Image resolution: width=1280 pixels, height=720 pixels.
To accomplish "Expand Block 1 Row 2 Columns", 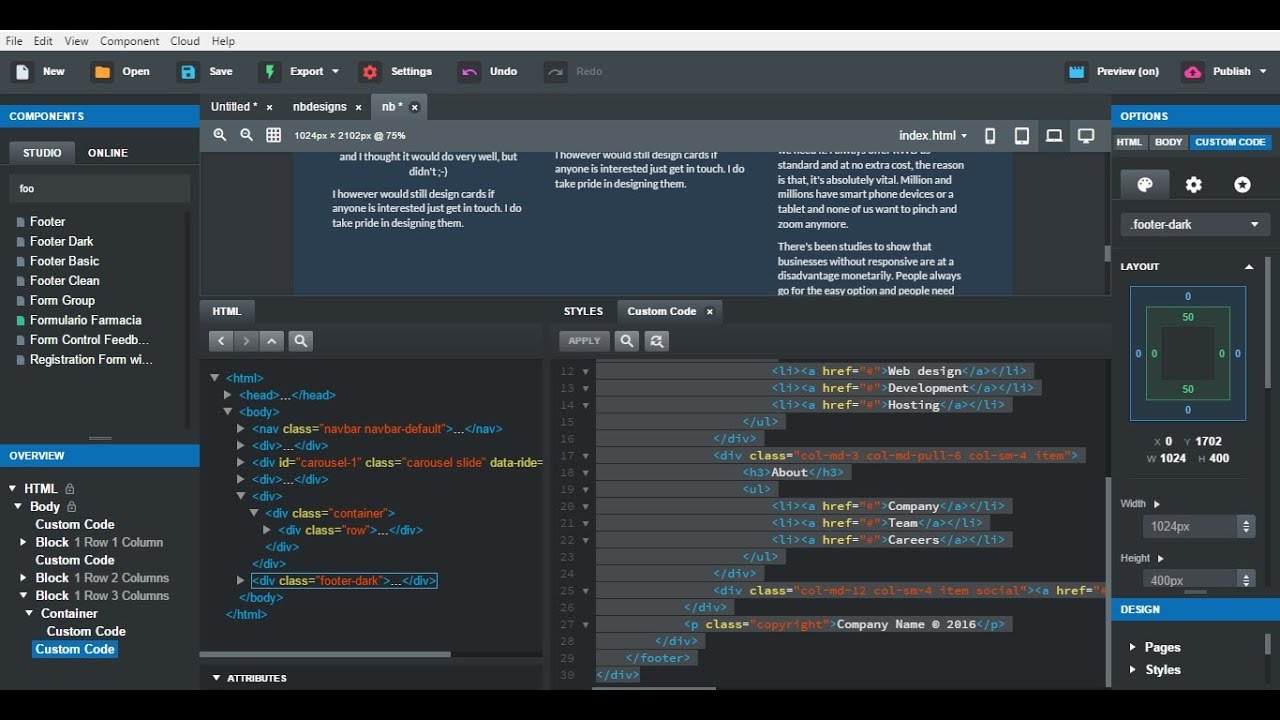I will click(24, 578).
